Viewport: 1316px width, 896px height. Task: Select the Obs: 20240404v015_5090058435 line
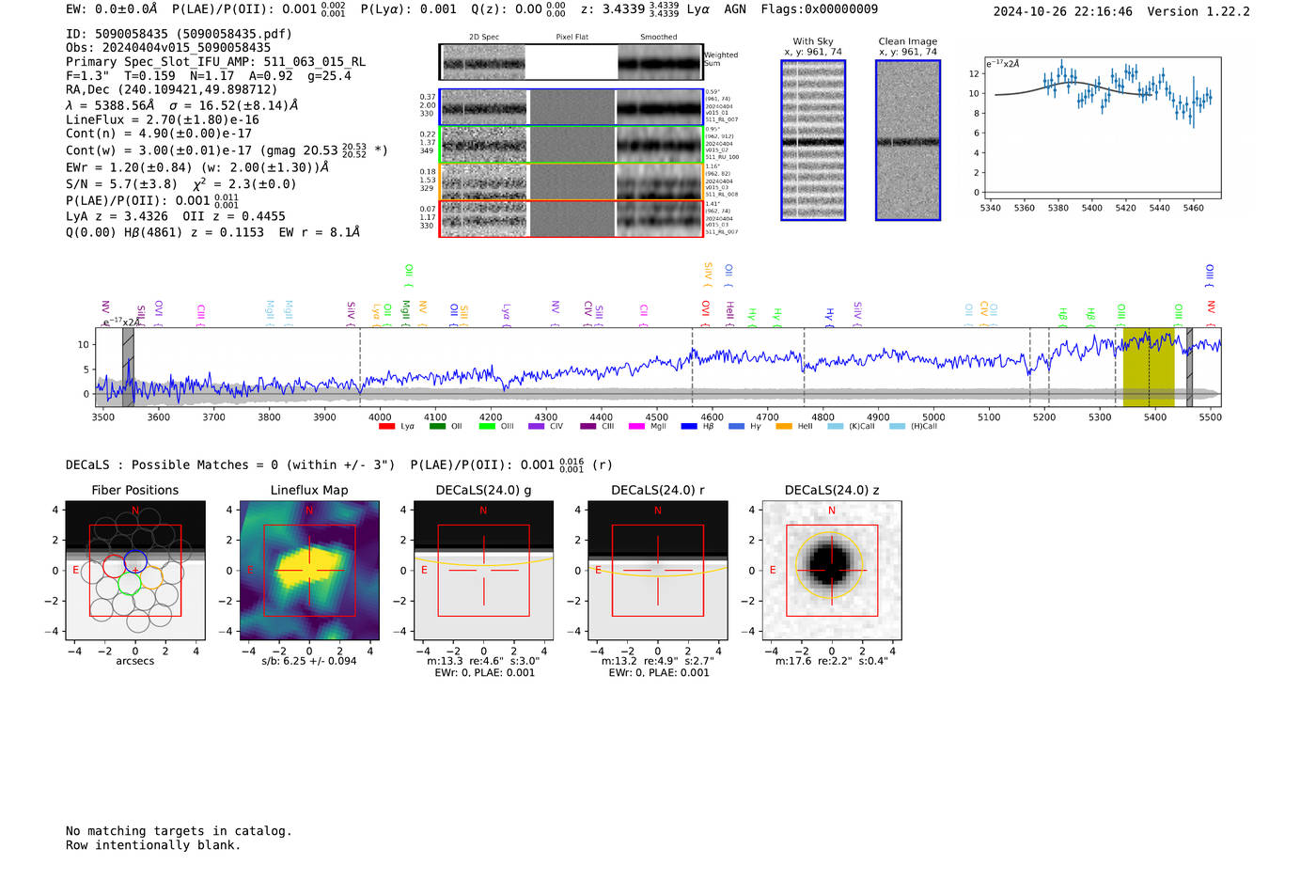point(168,48)
